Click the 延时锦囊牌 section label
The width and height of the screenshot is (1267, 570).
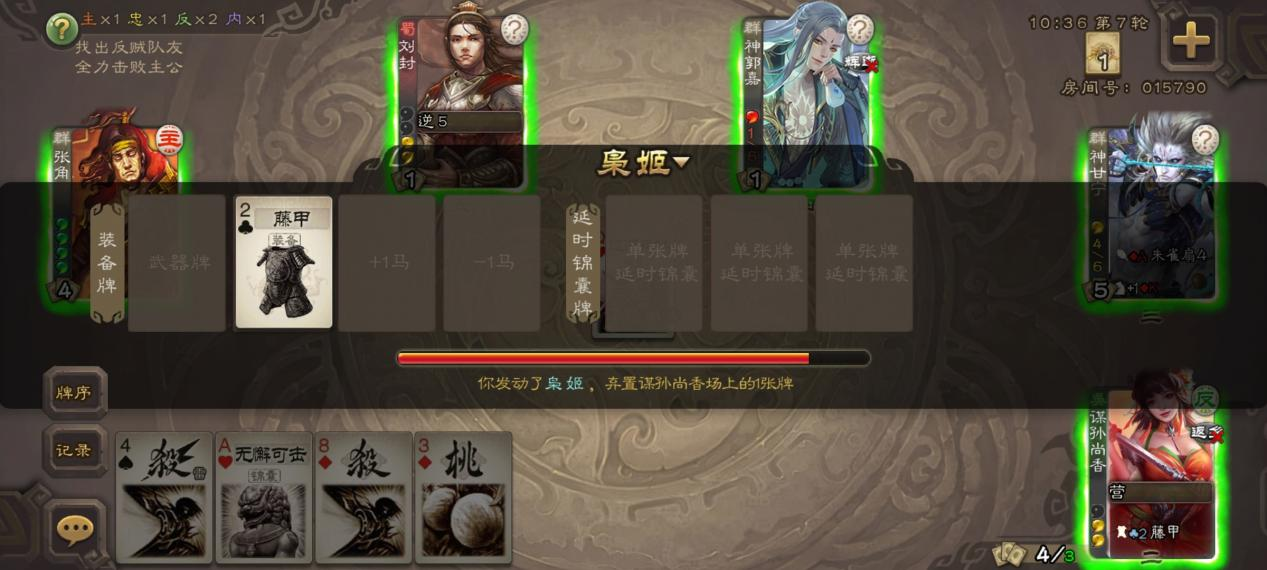[x=583, y=263]
